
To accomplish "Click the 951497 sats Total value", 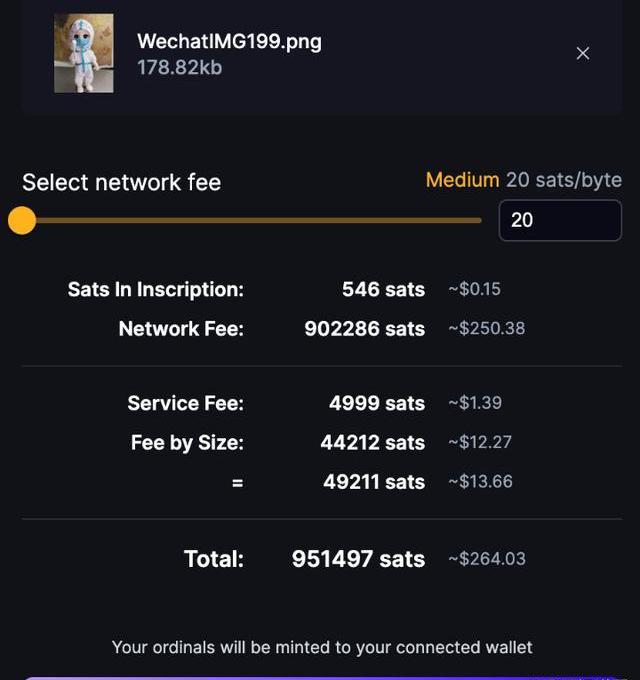I will click(x=358, y=559).
